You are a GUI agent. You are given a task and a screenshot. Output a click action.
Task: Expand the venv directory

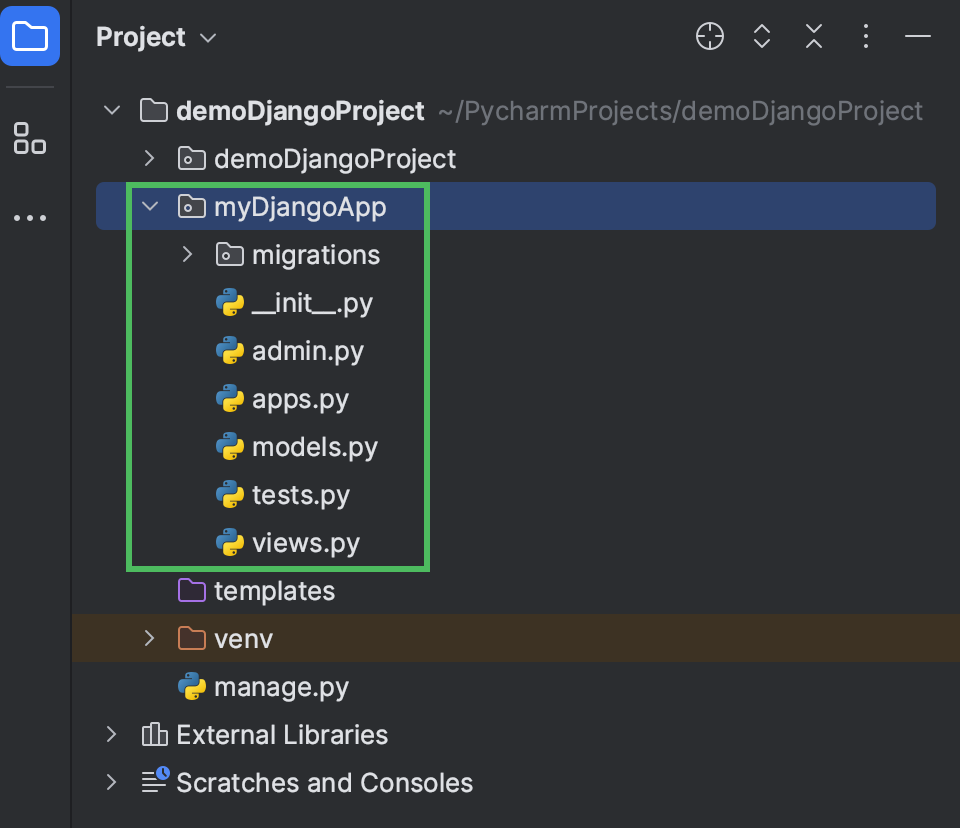pyautogui.click(x=149, y=639)
